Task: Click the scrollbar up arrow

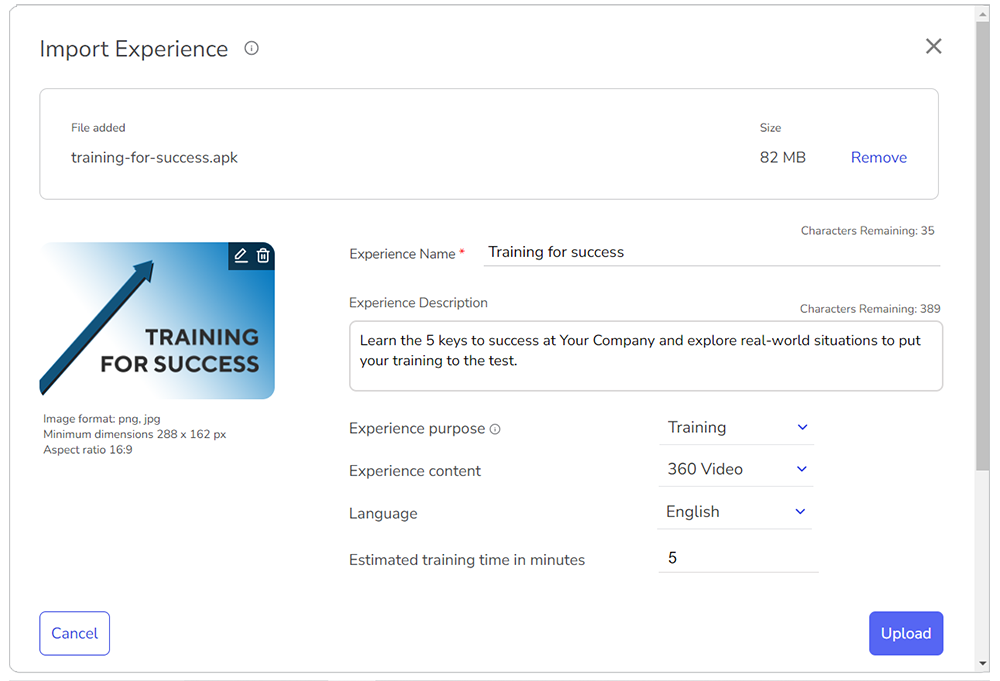Action: point(982,13)
